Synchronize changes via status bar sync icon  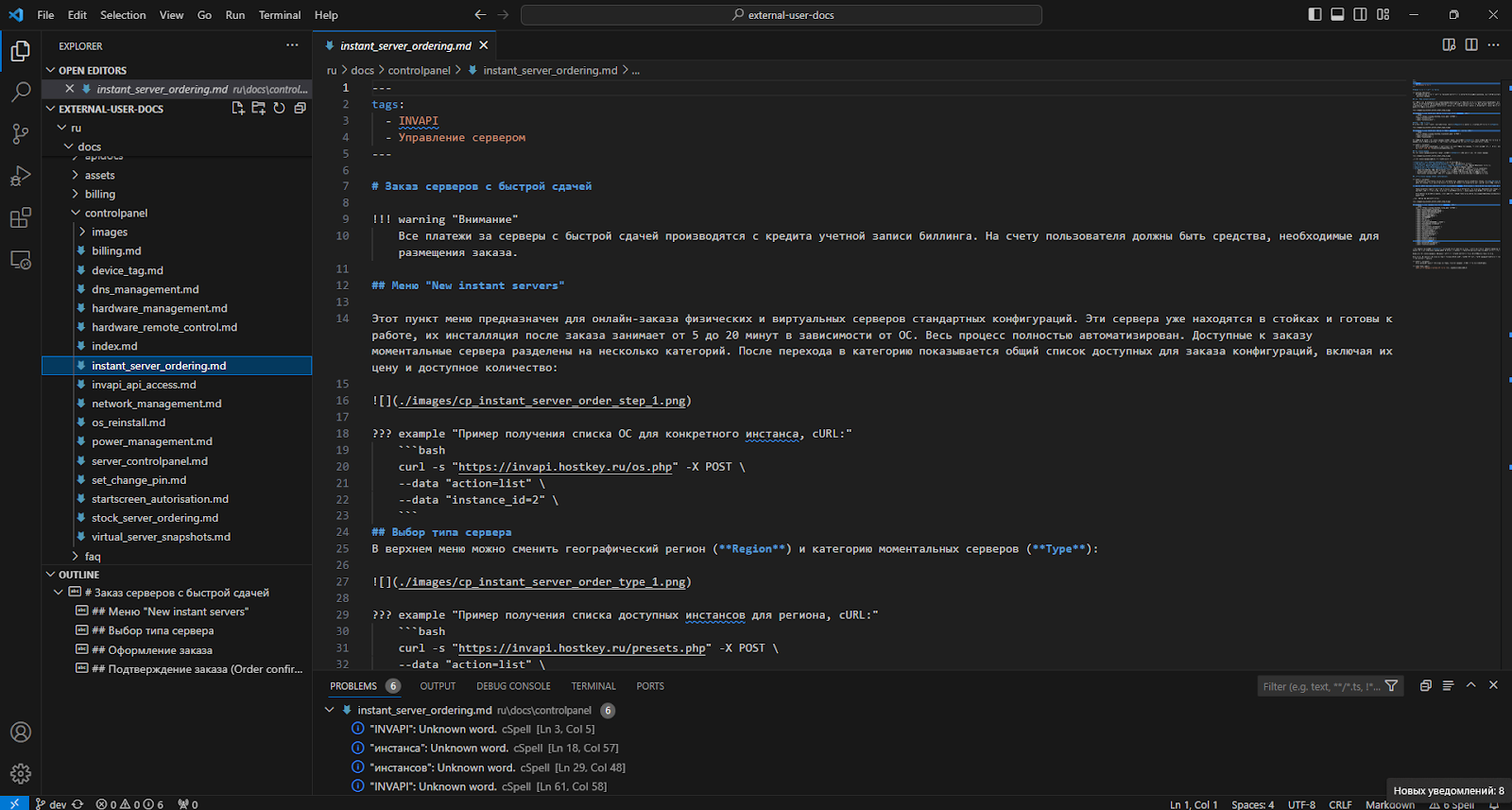click(77, 804)
